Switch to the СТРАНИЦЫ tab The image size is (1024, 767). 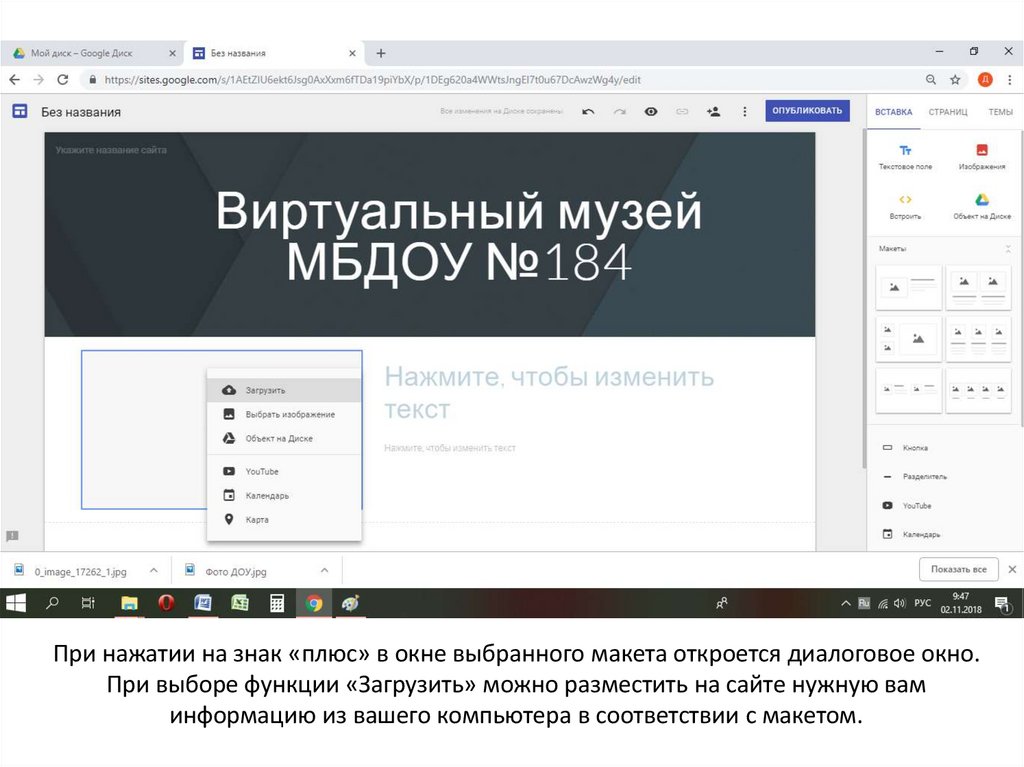pyautogui.click(x=948, y=112)
